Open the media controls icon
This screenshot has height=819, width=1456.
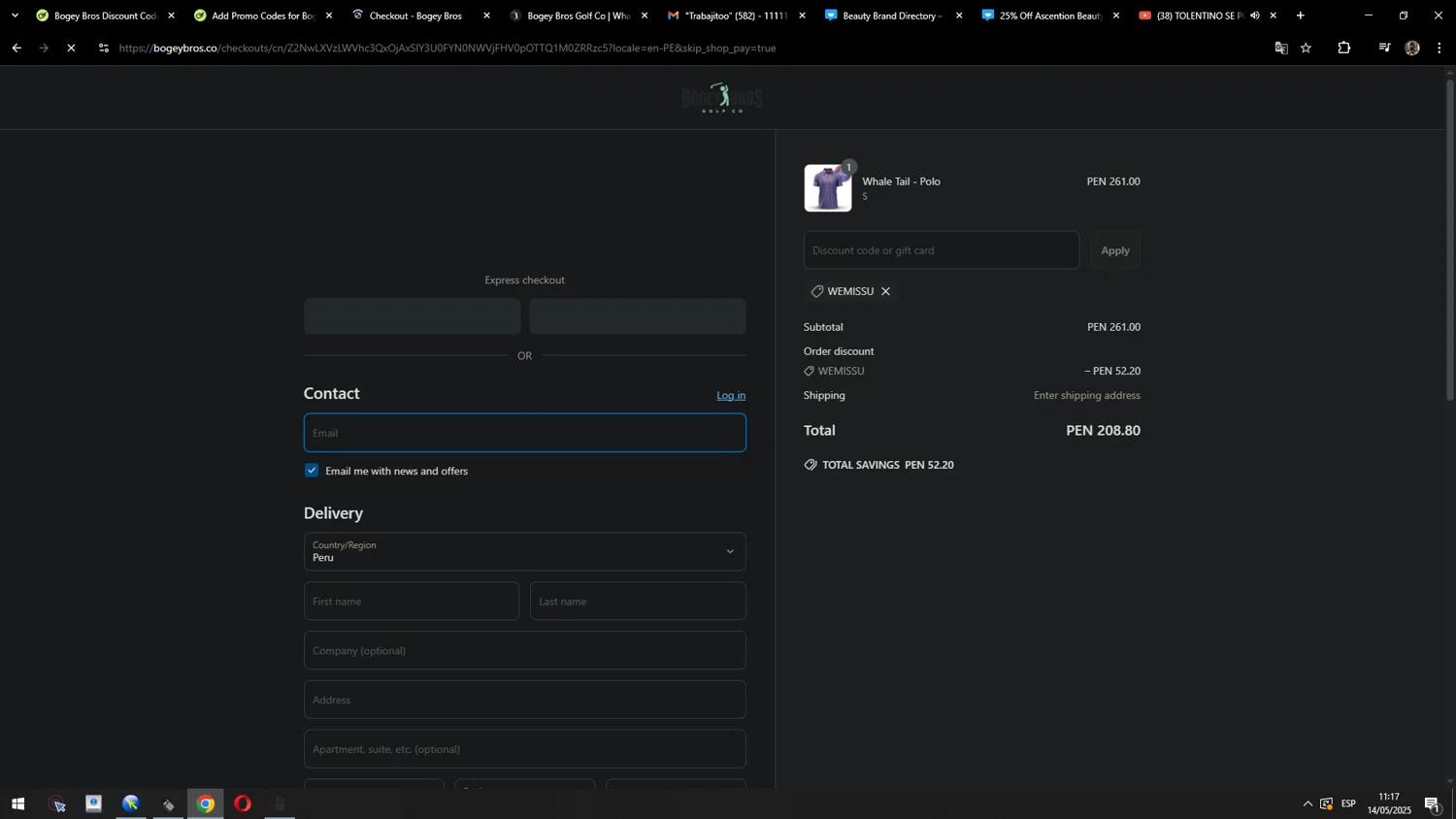1384,48
